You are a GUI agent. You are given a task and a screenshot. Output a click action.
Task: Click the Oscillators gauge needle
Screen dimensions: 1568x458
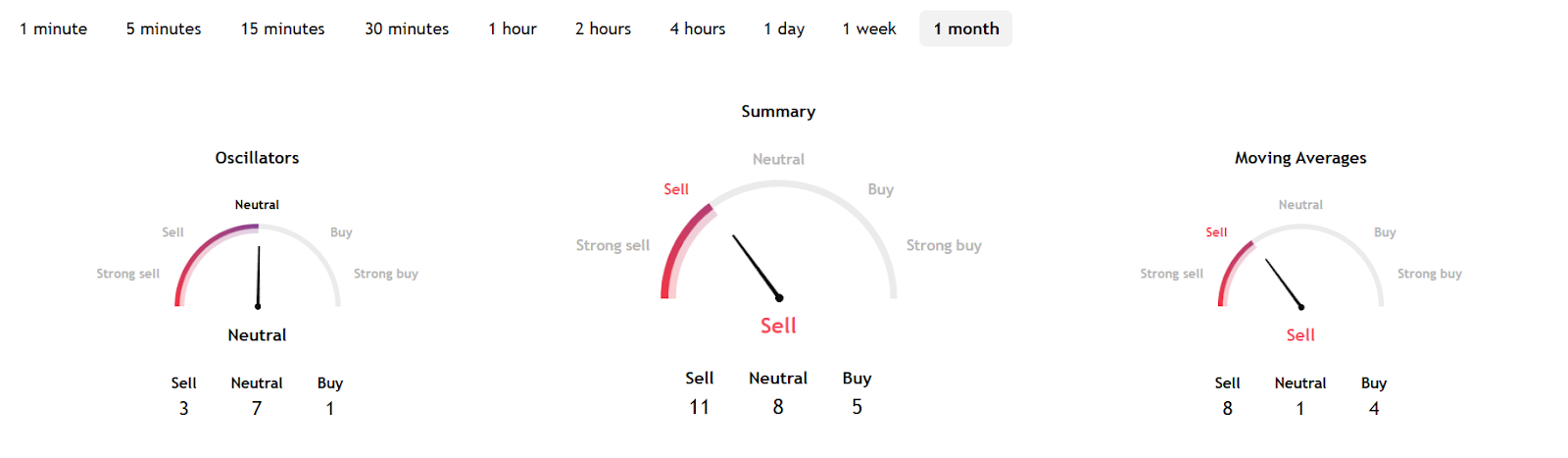click(x=259, y=277)
